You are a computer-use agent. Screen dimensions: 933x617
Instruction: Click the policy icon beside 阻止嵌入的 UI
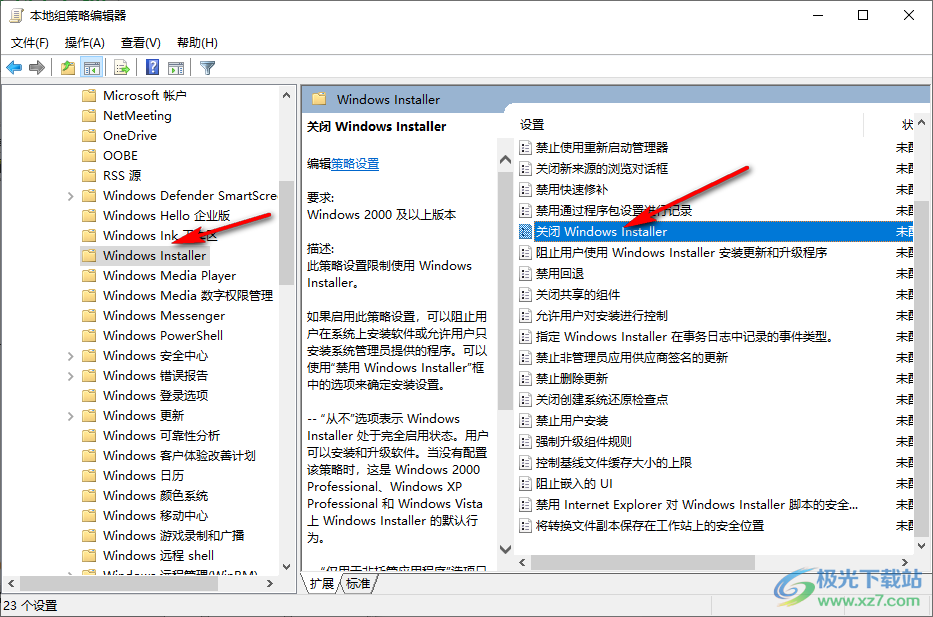coord(525,483)
